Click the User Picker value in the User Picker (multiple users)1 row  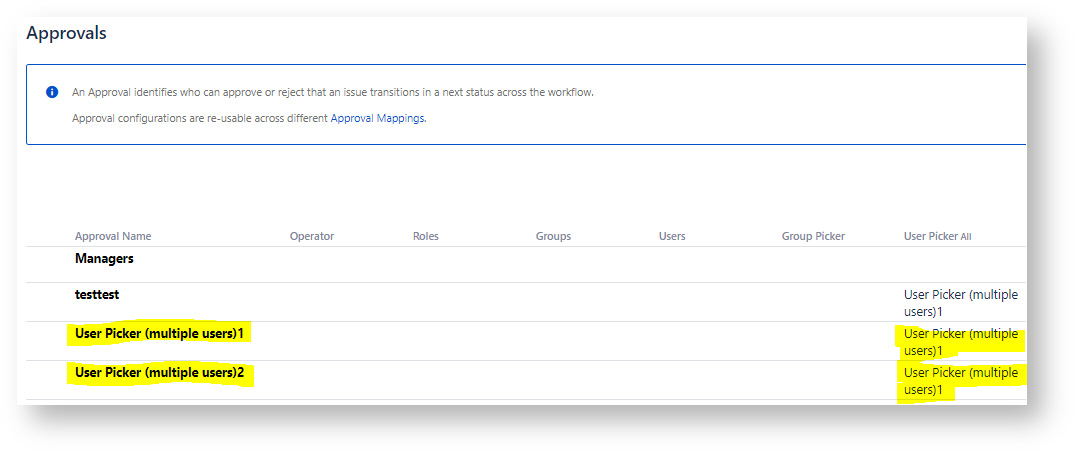pyautogui.click(x=960, y=342)
